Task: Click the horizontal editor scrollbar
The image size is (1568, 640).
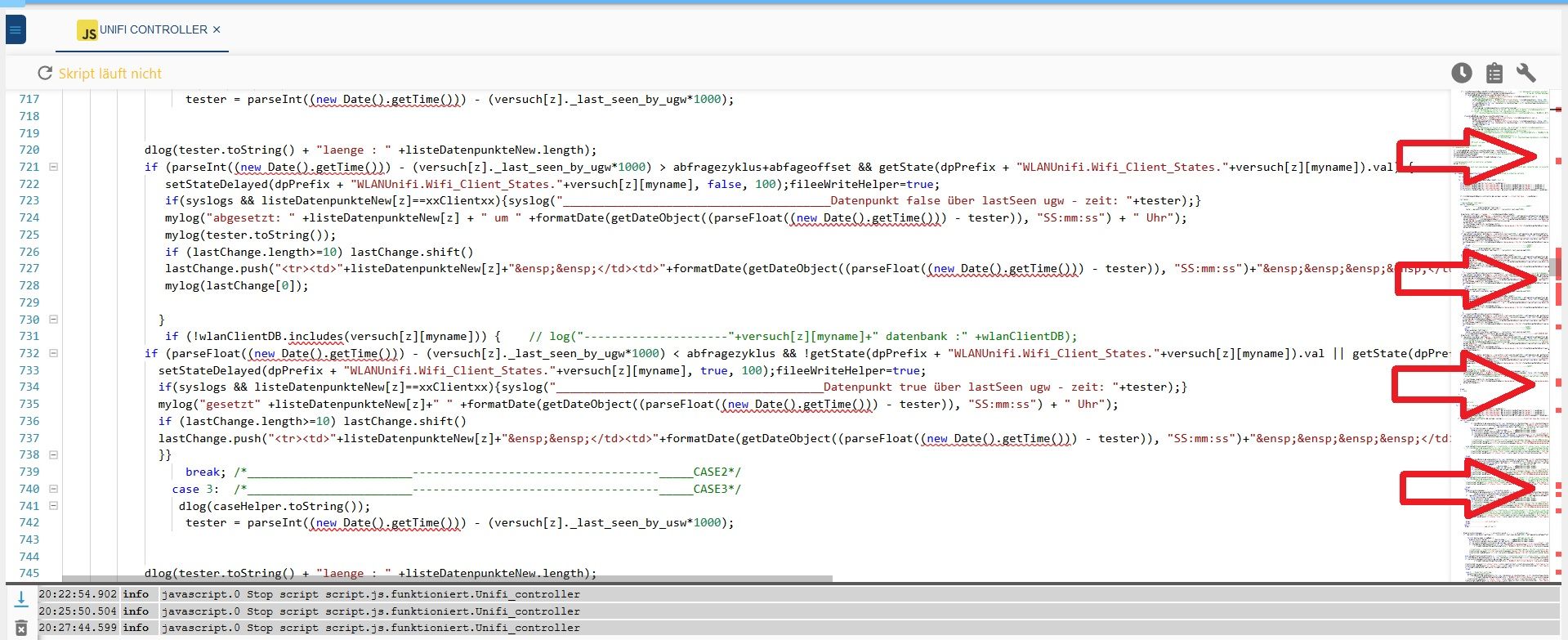Action: point(447,579)
